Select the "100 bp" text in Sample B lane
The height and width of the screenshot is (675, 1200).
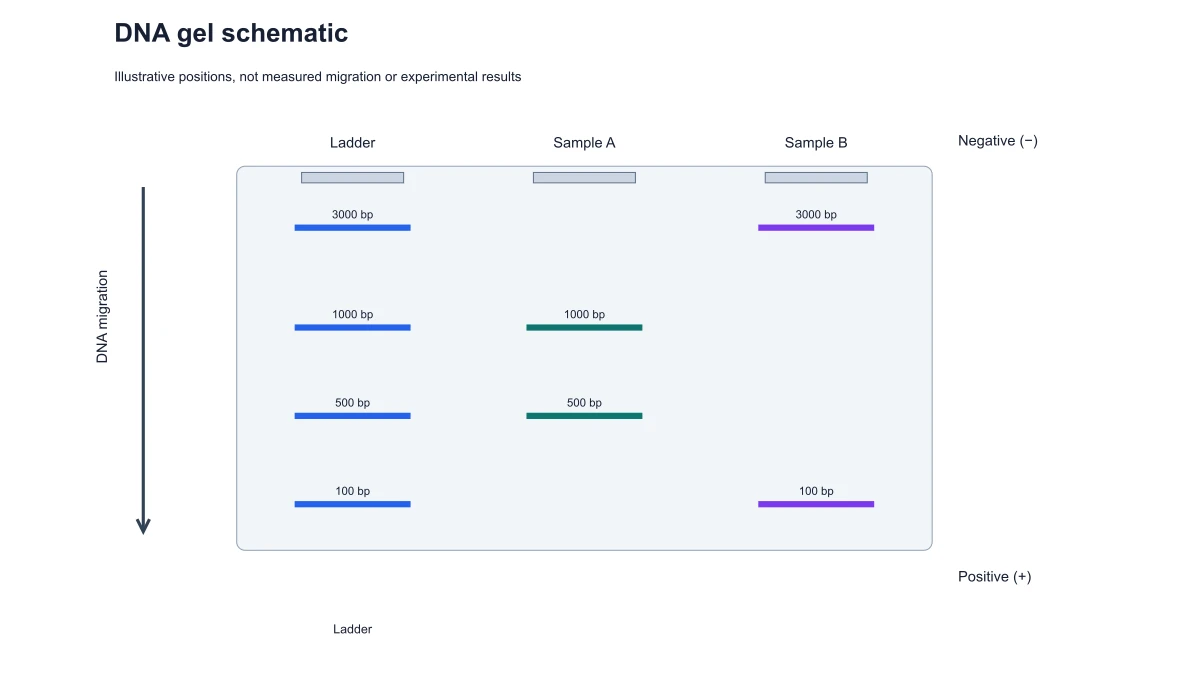pyautogui.click(x=816, y=491)
